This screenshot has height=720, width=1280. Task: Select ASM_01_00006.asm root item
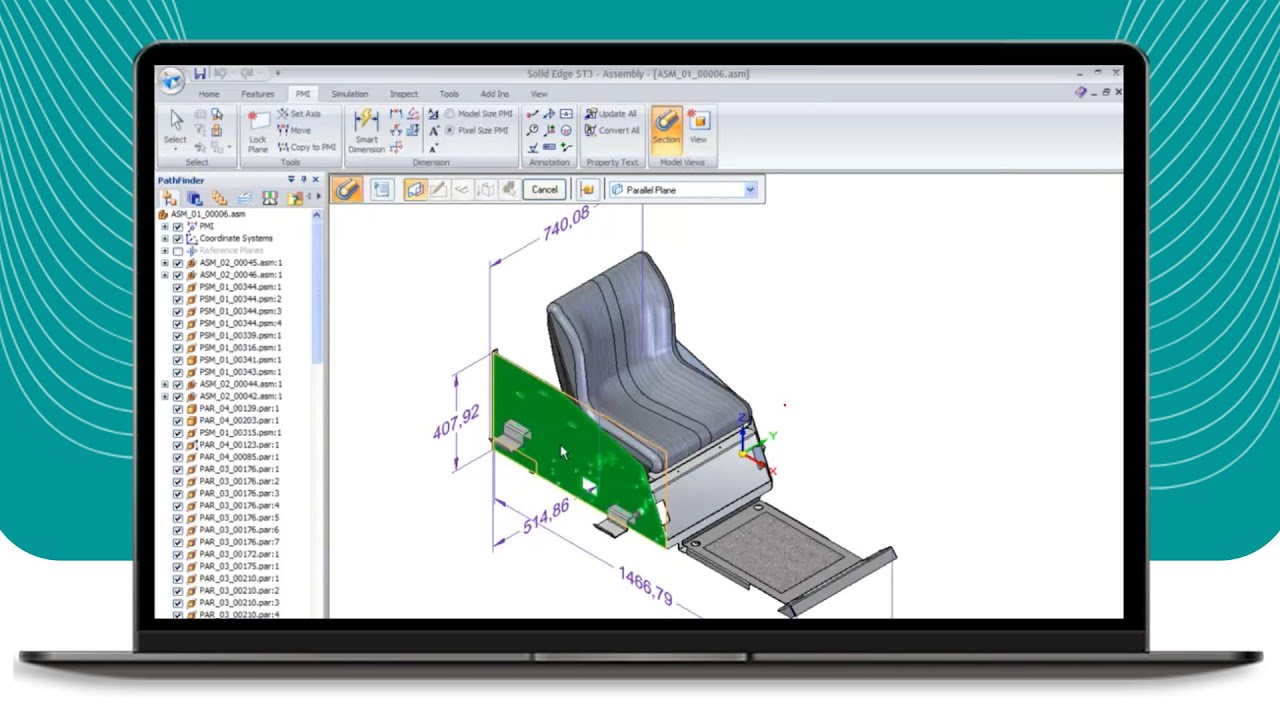coord(208,214)
